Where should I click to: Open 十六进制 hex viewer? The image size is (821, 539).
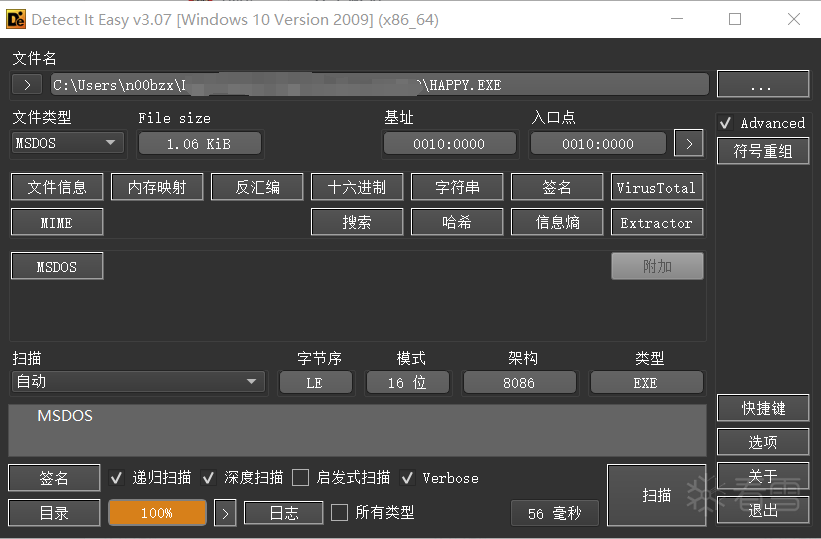[357, 187]
